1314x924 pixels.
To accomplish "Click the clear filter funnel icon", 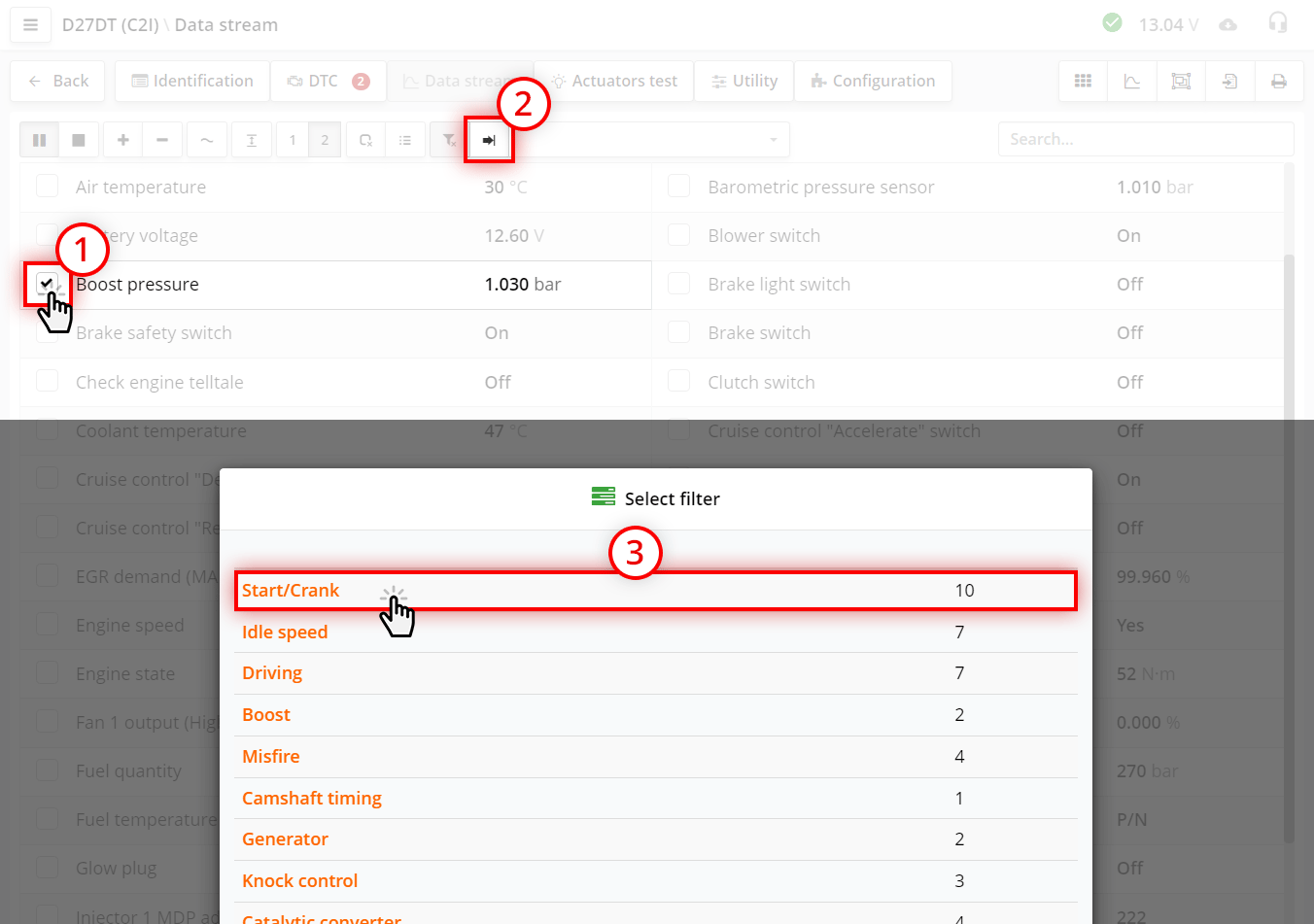I will coord(448,140).
